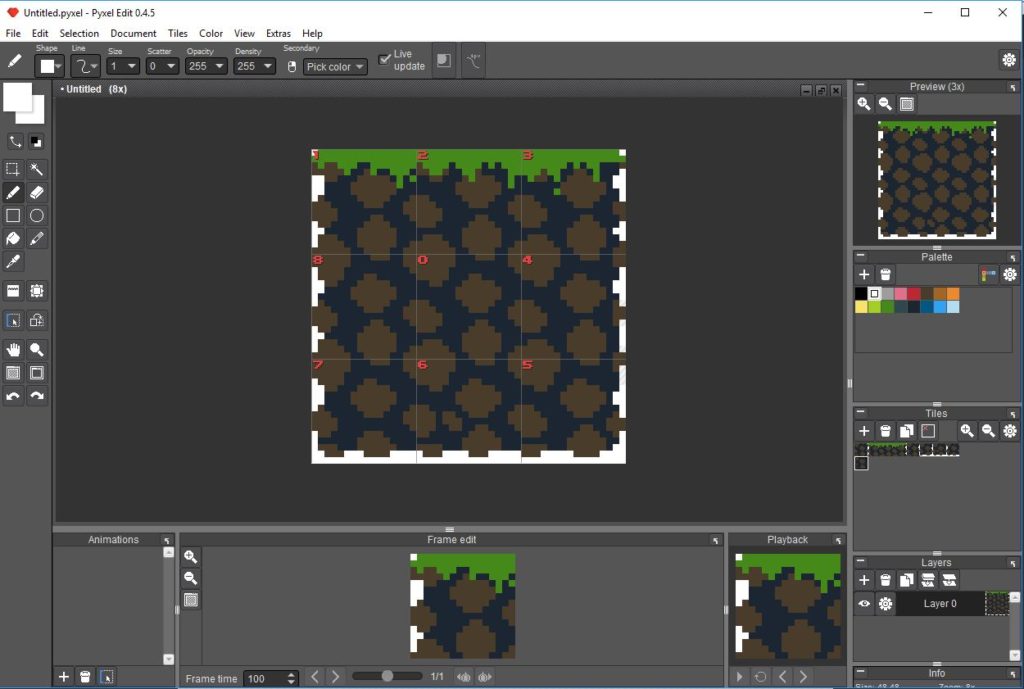This screenshot has height=689, width=1024.
Task: Select the Eraser tool
Action: [x=36, y=190]
